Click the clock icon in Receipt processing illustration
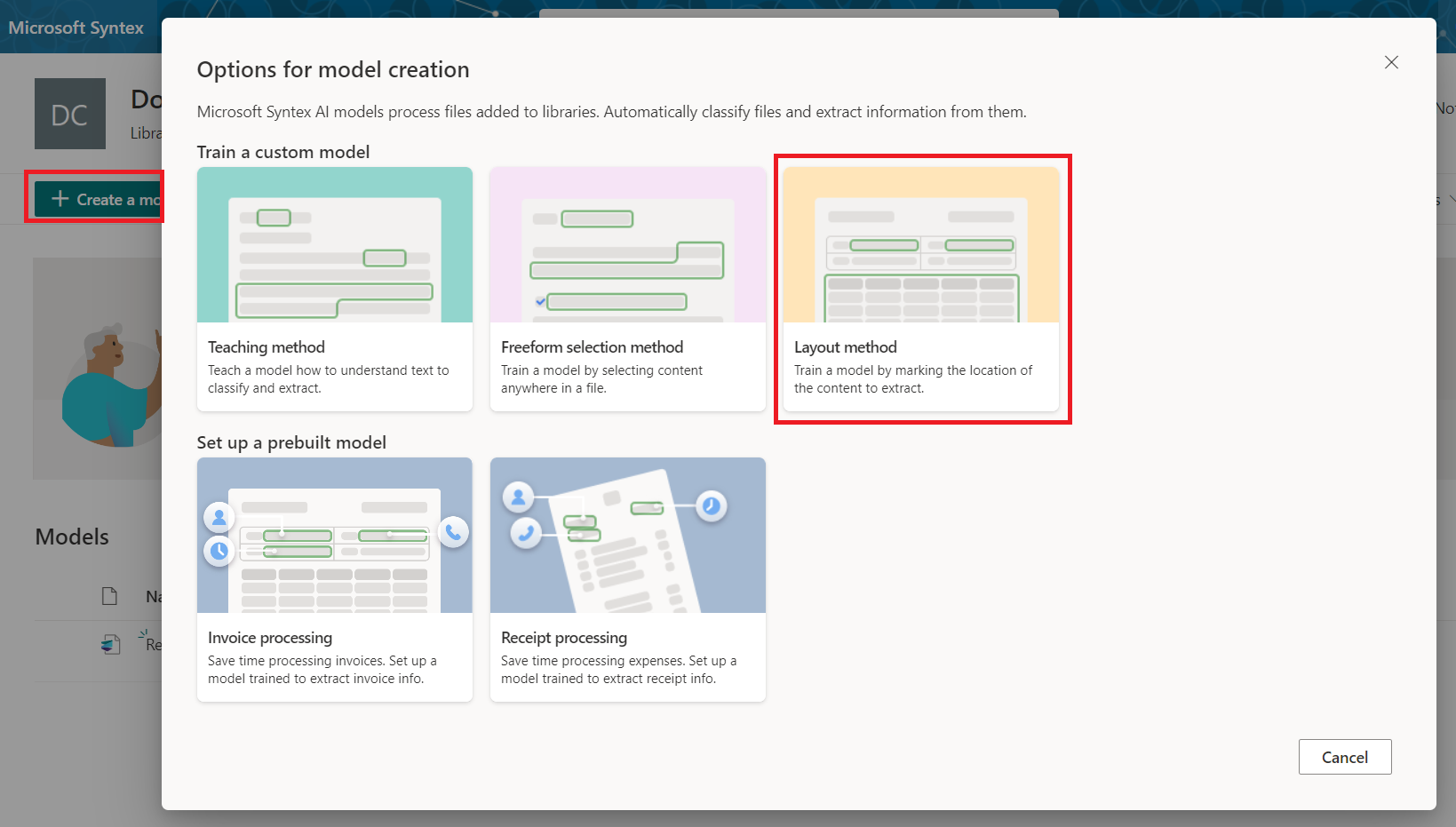Viewport: 1456px width, 827px height. 711,506
